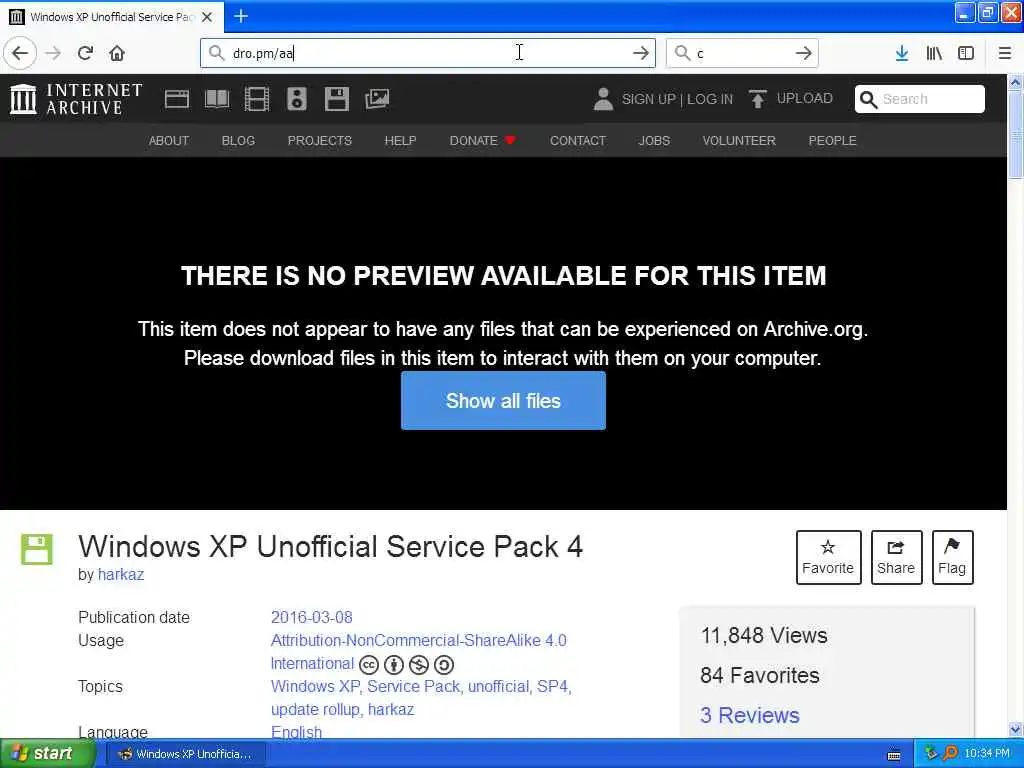The width and height of the screenshot is (1024, 768).
Task: Open the Wayback Machine web icon
Action: point(176,99)
